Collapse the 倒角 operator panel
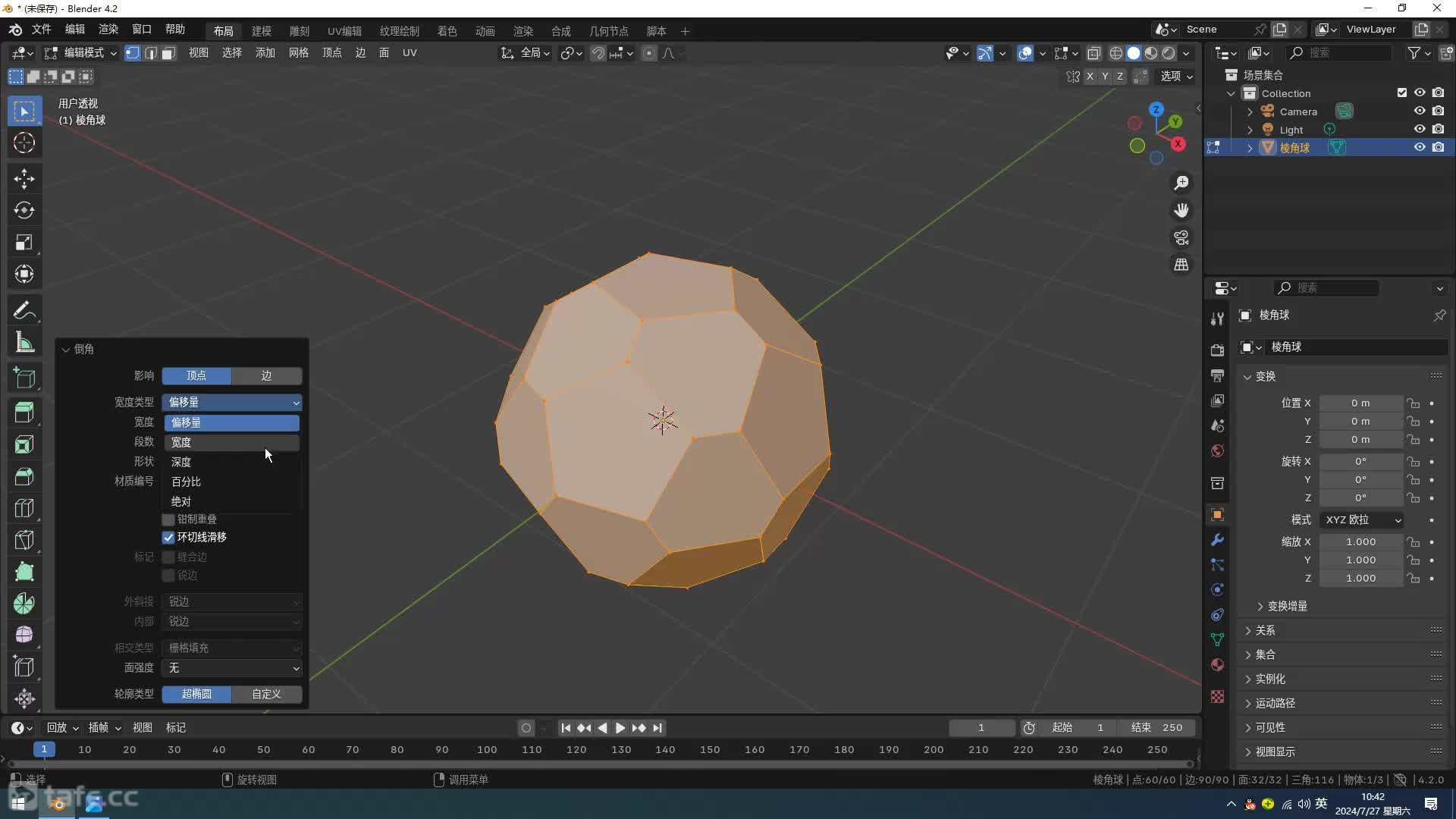Viewport: 1456px width, 819px height. click(x=66, y=350)
